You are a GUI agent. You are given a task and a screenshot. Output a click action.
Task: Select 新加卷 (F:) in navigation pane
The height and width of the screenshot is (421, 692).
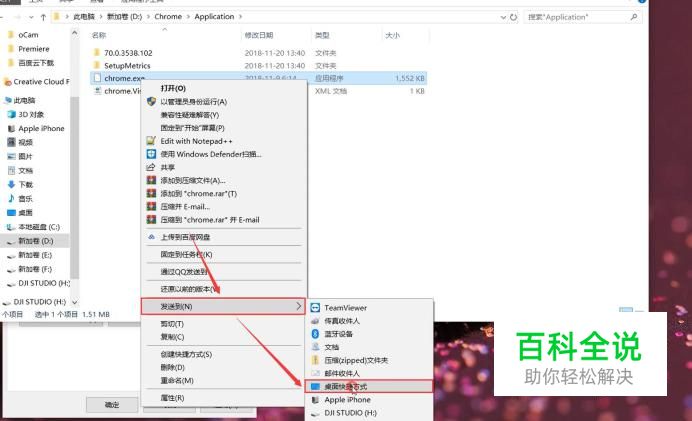34,269
